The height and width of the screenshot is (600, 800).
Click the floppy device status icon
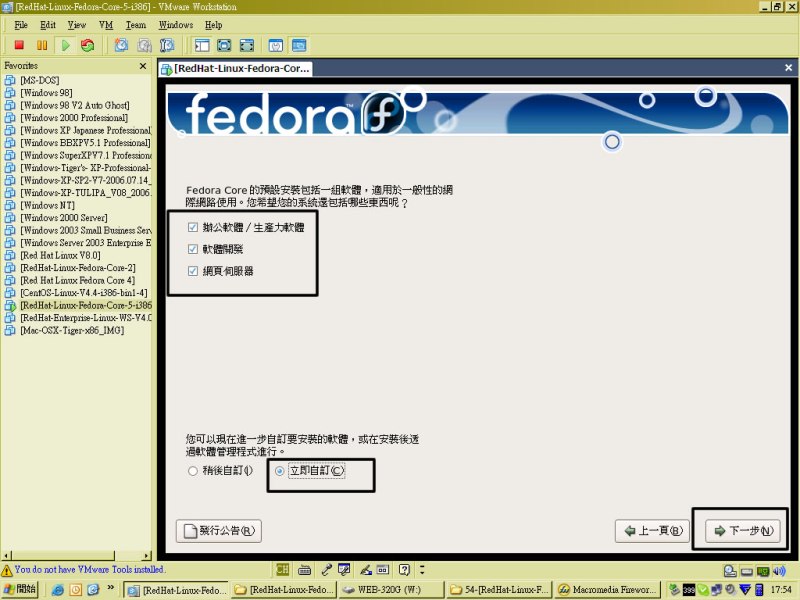[x=746, y=571]
